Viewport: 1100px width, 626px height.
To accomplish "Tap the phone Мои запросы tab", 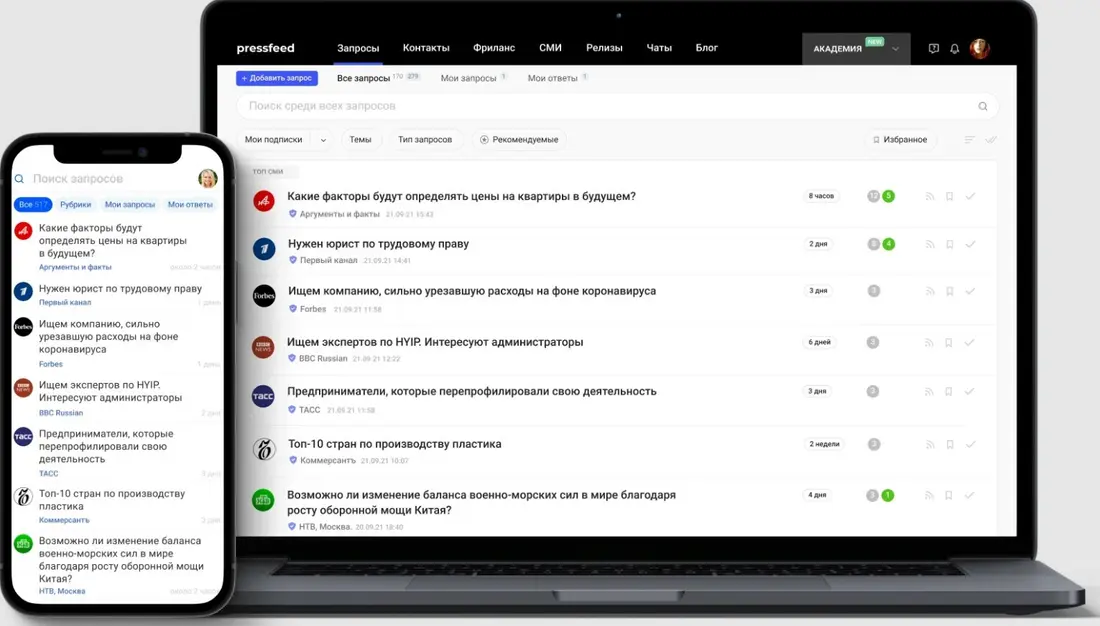I will (x=130, y=204).
